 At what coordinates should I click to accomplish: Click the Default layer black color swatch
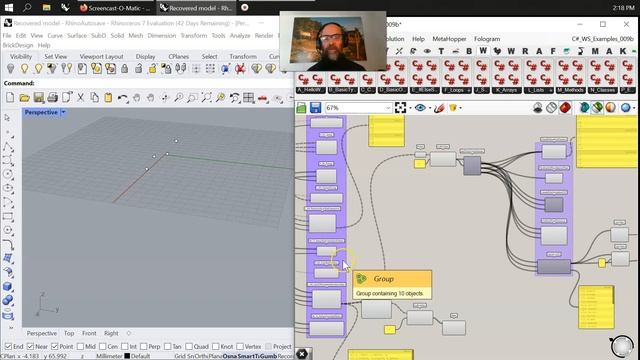127,356
